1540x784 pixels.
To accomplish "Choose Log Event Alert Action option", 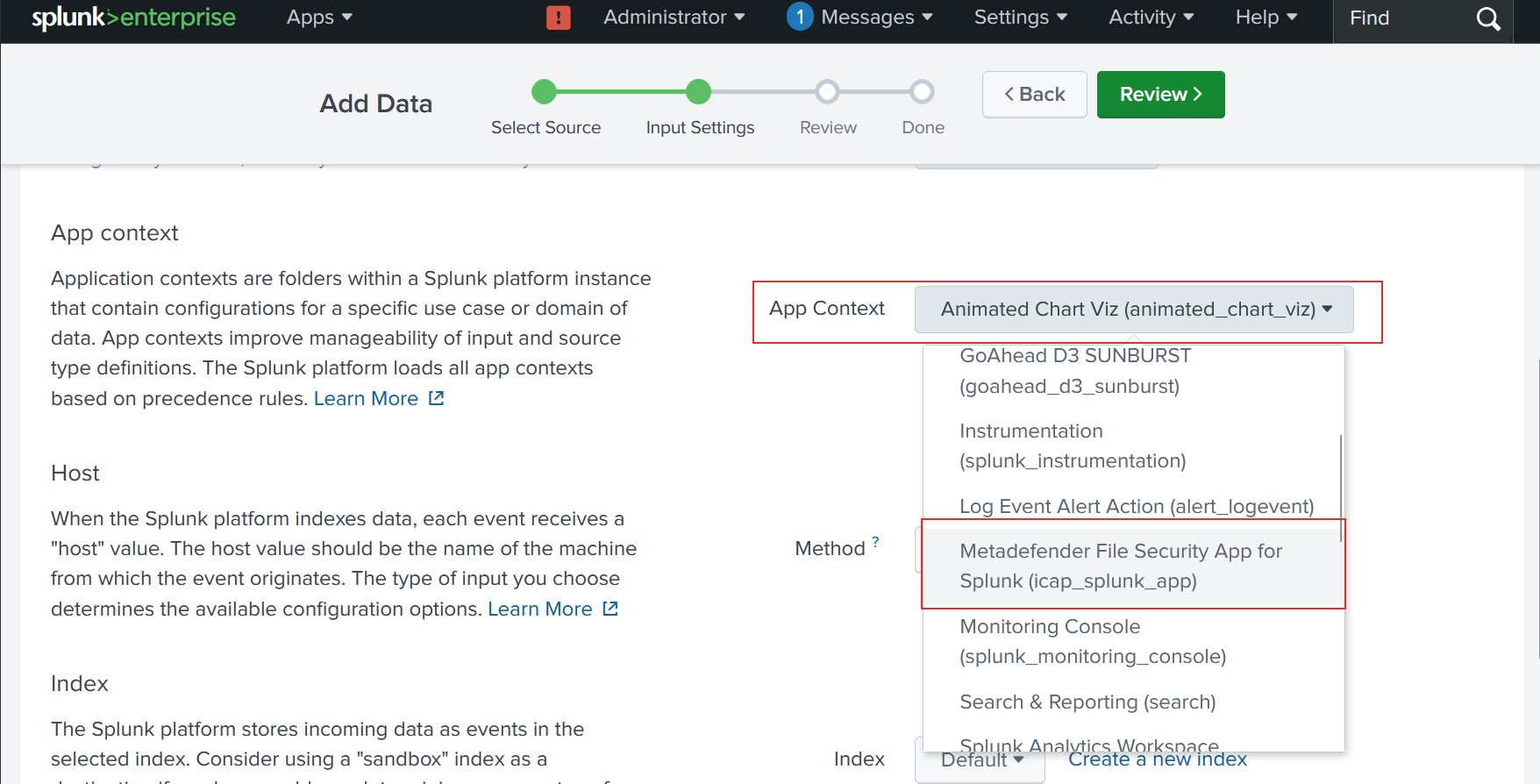I will (1133, 506).
